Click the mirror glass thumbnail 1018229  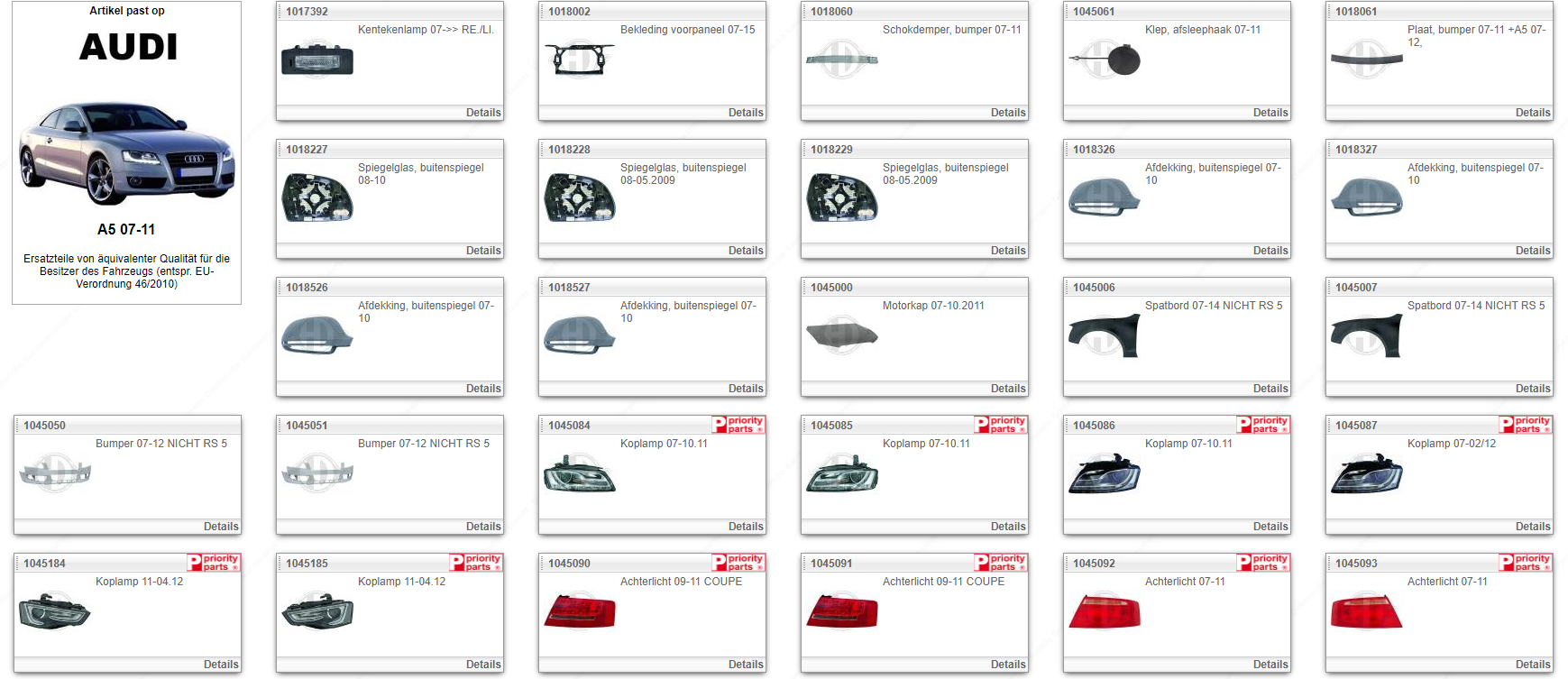coord(842,197)
